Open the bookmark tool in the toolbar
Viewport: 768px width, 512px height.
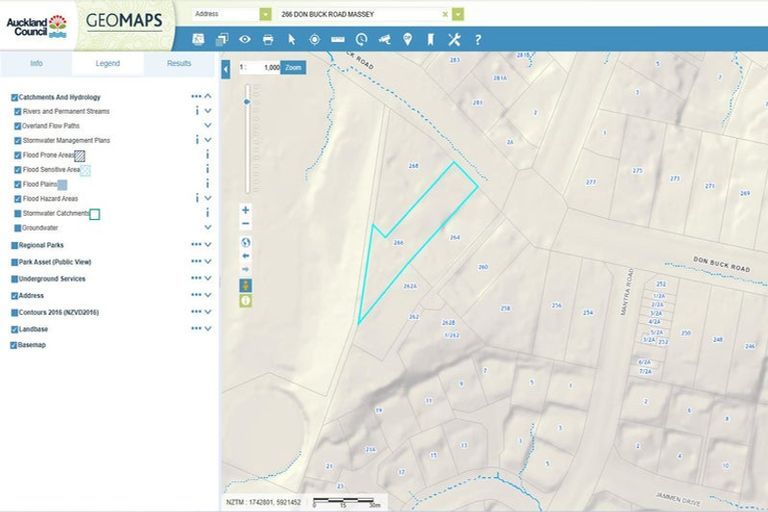(x=430, y=39)
